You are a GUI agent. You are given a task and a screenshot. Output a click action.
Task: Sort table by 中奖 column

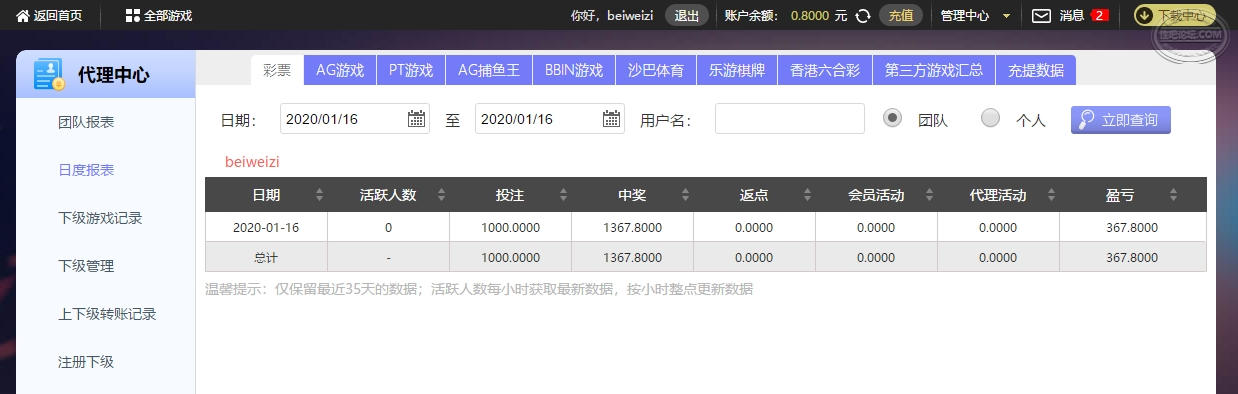[685, 195]
